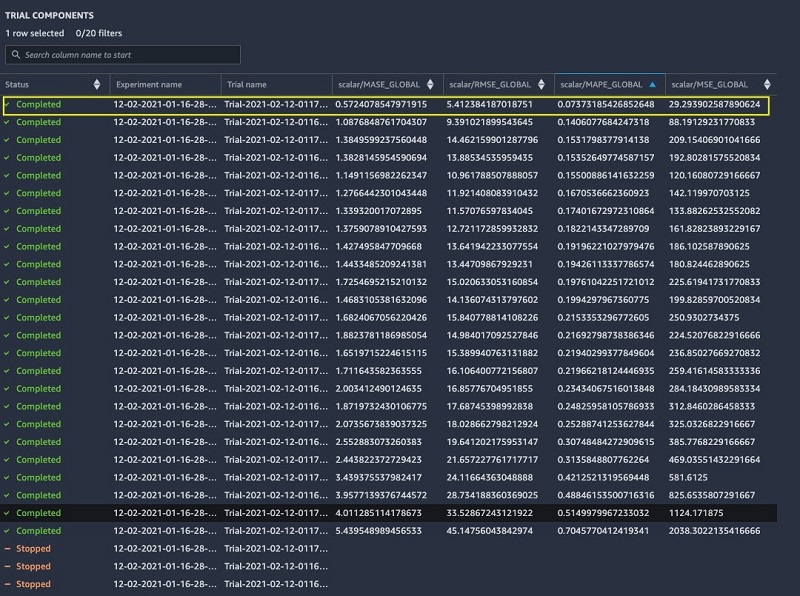Click check icon in row with MSE 88.1912923177083
The height and width of the screenshot is (596, 800).
click(x=7, y=122)
